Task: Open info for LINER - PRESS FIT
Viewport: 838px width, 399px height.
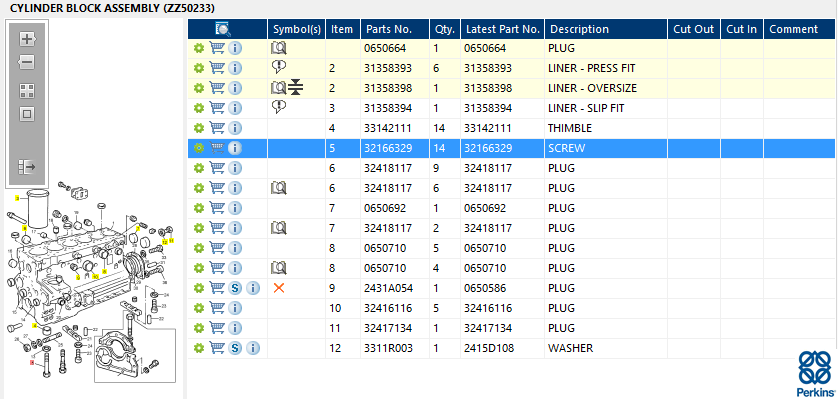Action: [x=235, y=68]
